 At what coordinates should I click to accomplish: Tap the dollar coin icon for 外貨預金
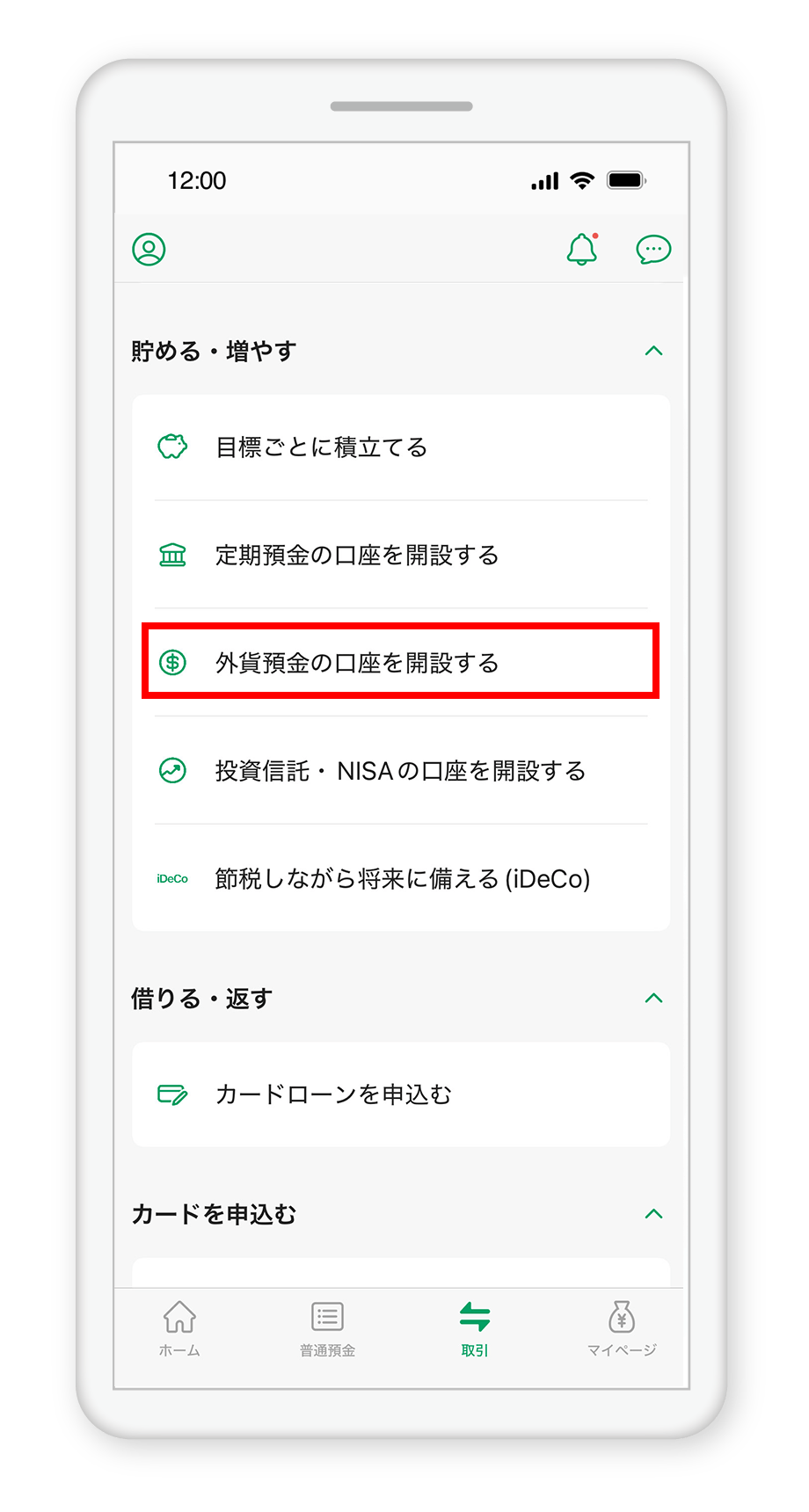coord(172,662)
